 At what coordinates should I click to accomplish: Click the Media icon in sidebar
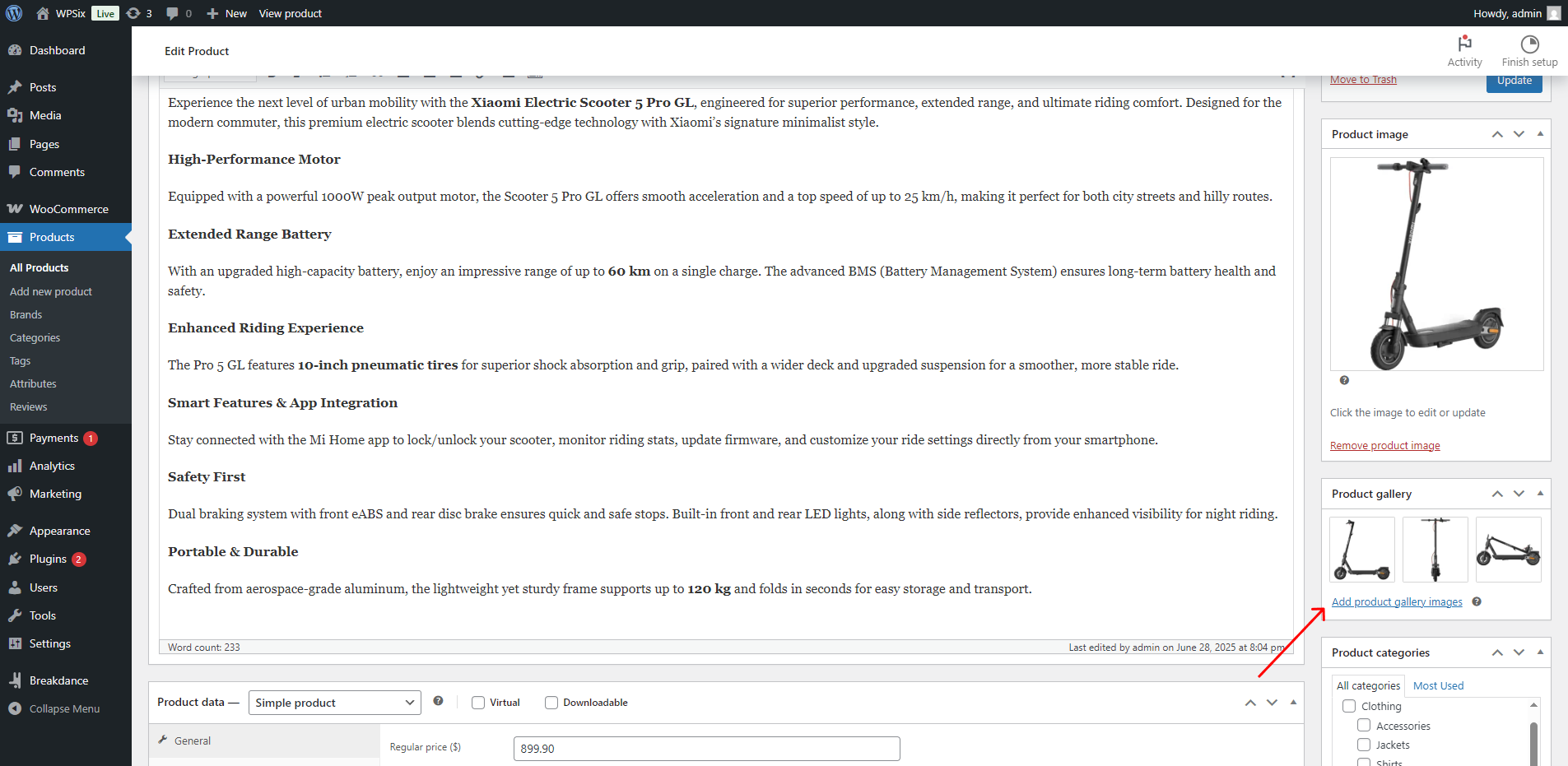click(x=15, y=115)
